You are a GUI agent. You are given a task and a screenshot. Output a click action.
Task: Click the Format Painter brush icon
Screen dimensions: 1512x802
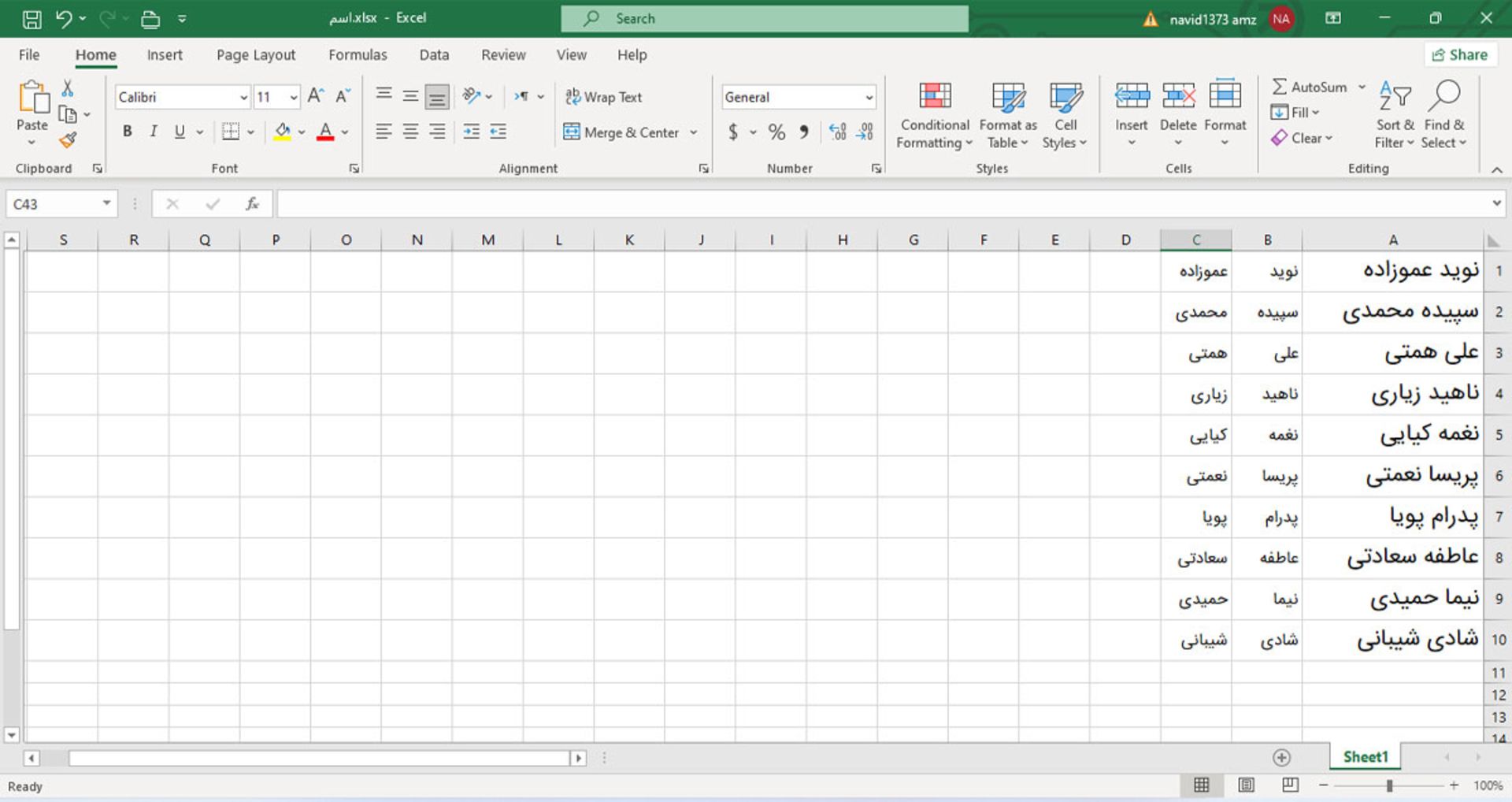(x=69, y=141)
